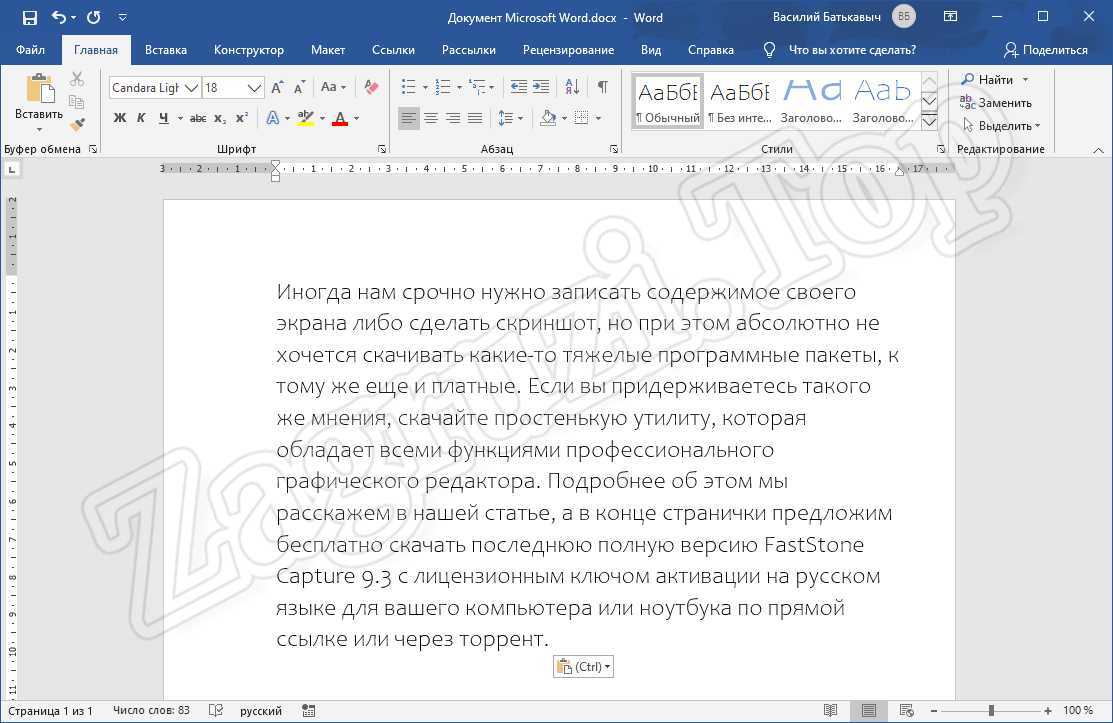Click Число слов: 83 in status bar
The width and height of the screenshot is (1113, 723).
tap(151, 710)
